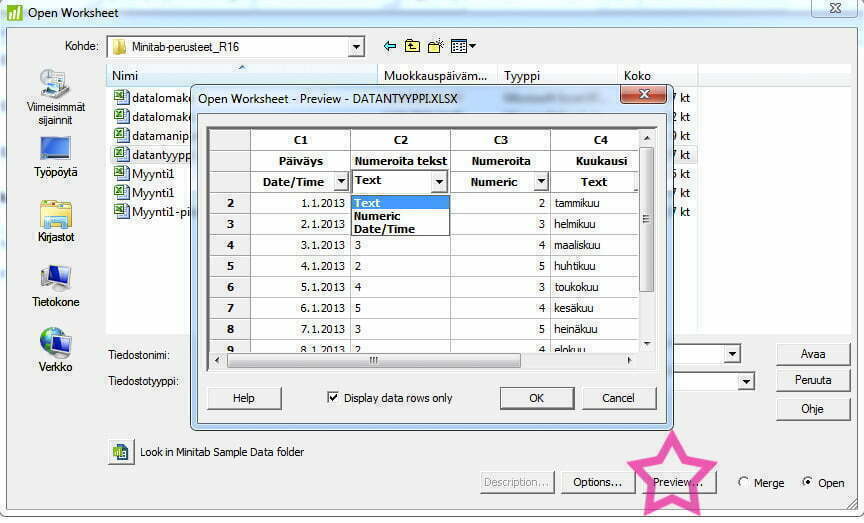Open Tietokone in the places bar
The width and height of the screenshot is (864, 523).
click(55, 286)
